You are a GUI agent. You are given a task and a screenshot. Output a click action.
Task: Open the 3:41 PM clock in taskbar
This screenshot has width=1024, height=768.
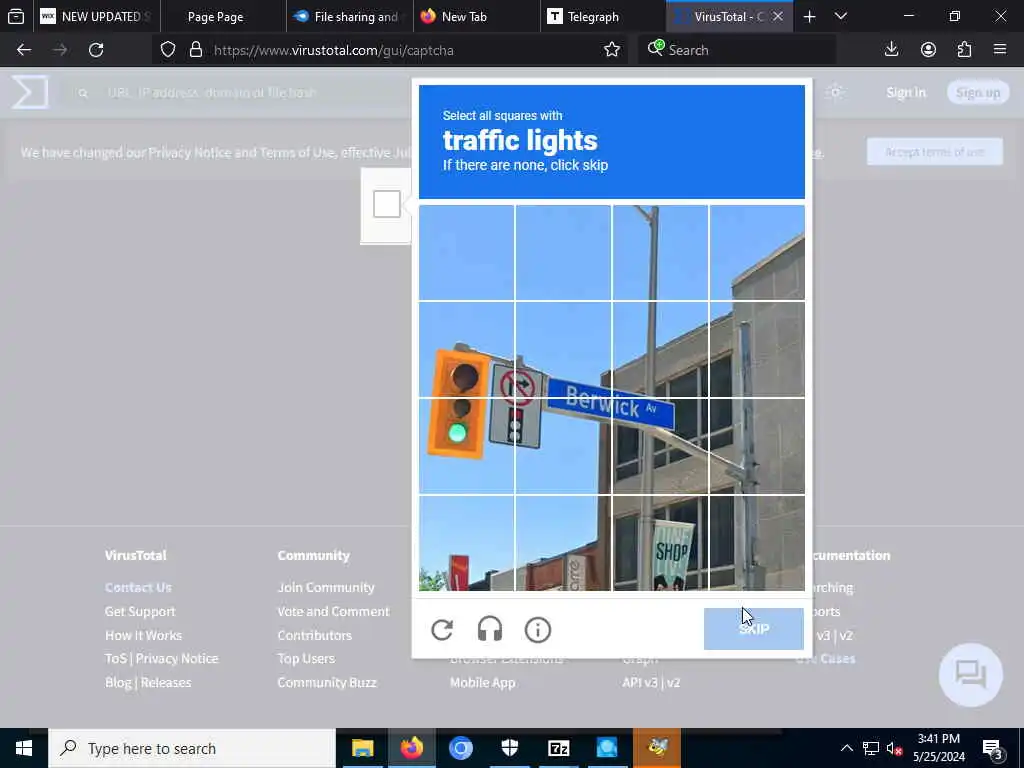pyautogui.click(x=938, y=739)
